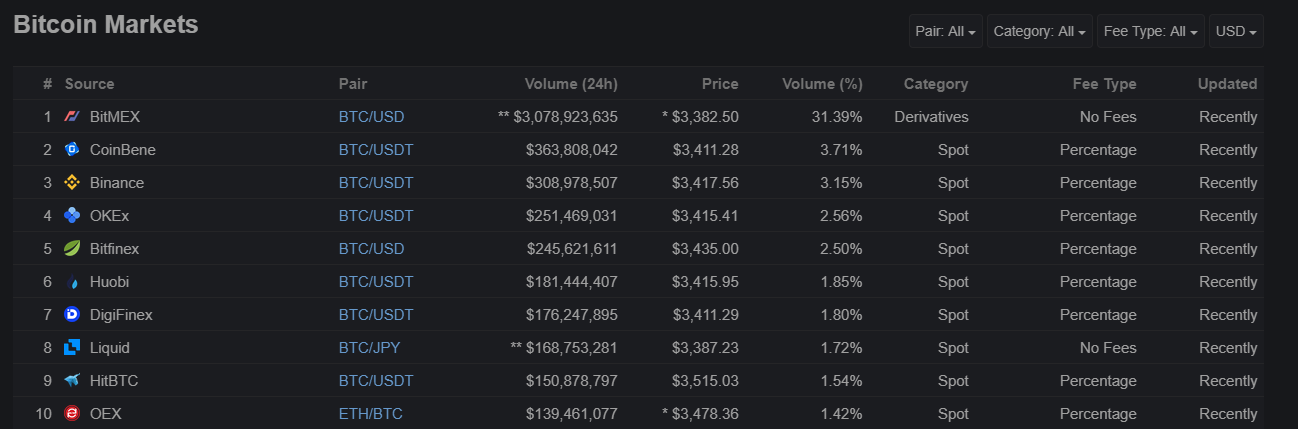Viewport: 1298px width, 429px height.
Task: Click the OKEx exchange logo icon
Action: click(72, 216)
